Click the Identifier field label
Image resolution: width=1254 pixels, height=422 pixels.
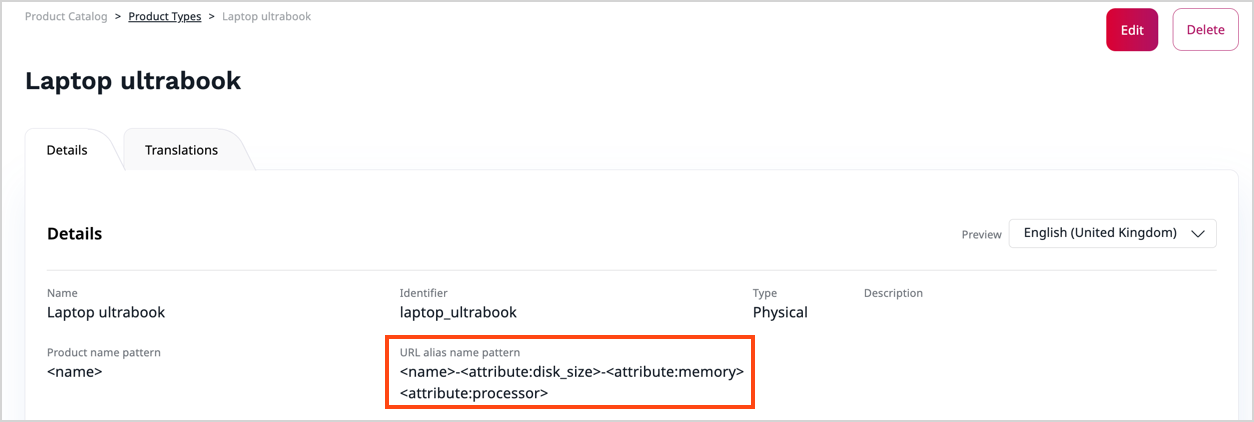click(424, 293)
